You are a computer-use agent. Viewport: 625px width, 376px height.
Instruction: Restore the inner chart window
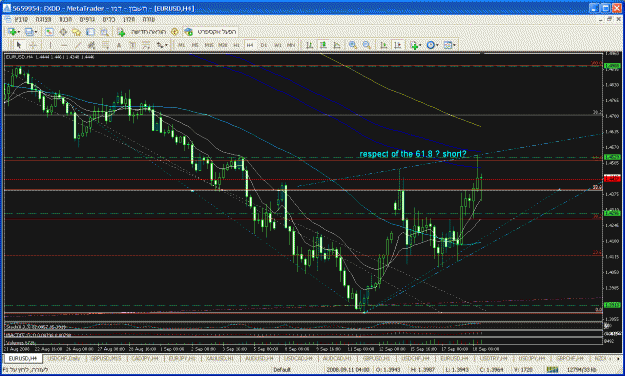pos(609,19)
